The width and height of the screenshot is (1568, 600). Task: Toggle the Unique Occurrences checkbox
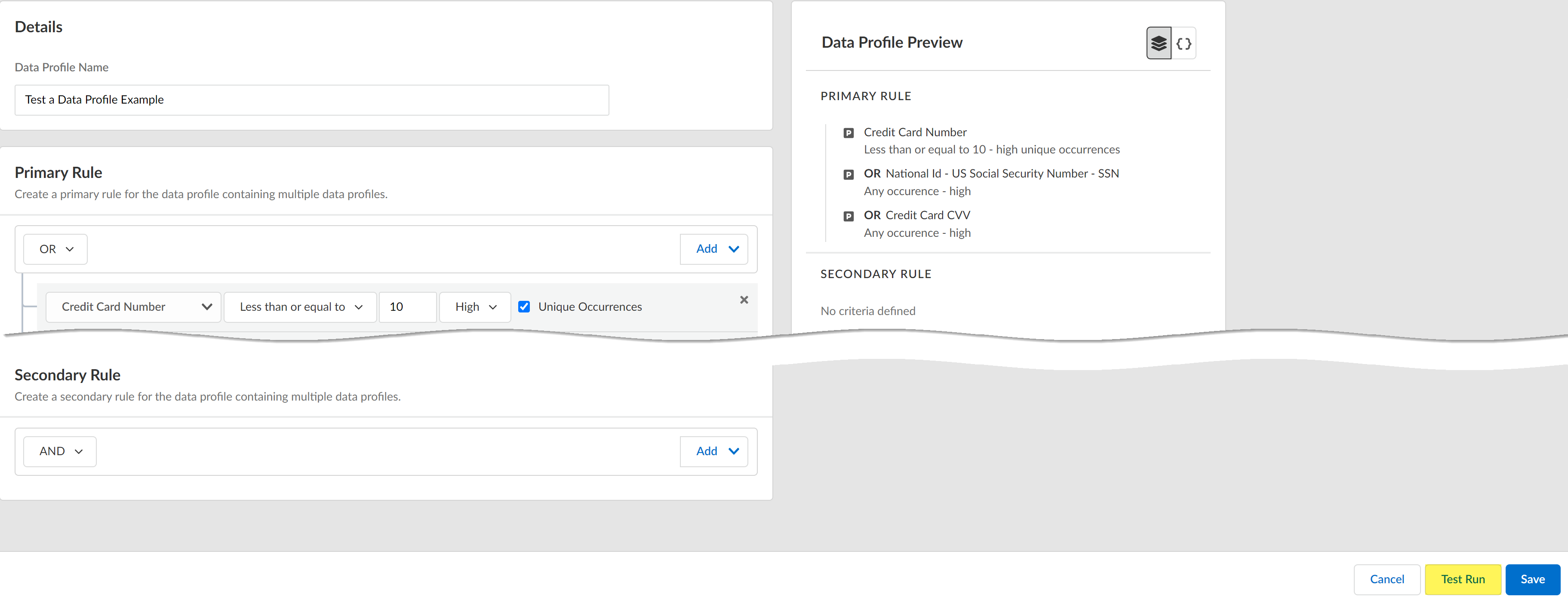(x=524, y=307)
